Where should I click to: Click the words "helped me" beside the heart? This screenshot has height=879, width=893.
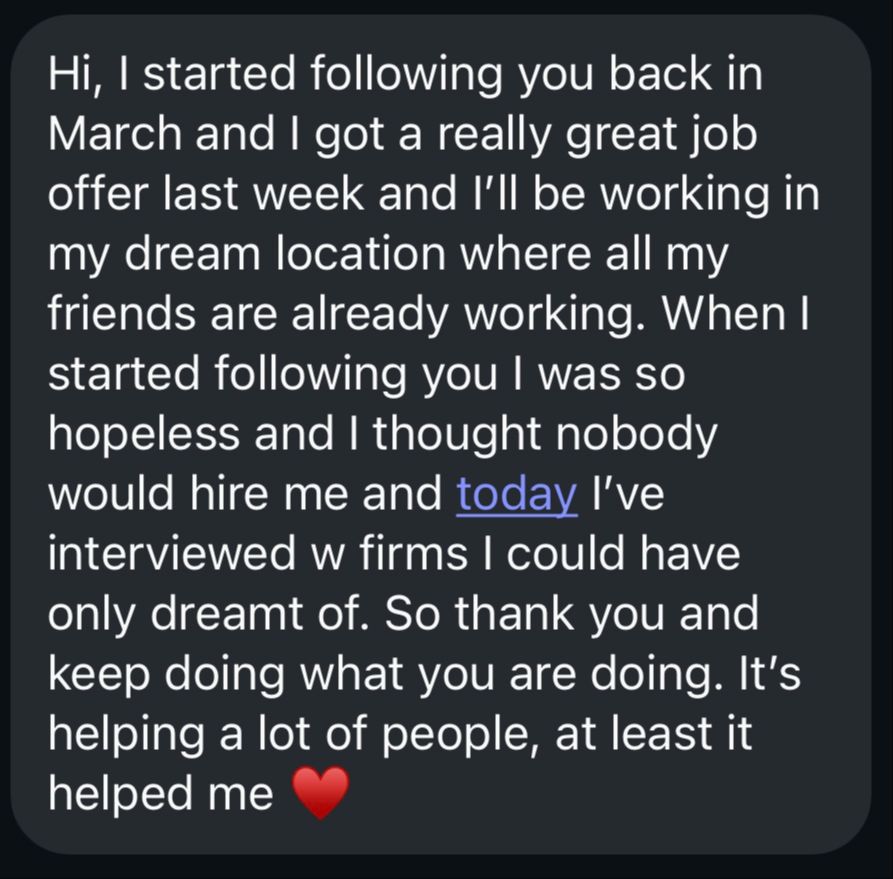point(160,794)
